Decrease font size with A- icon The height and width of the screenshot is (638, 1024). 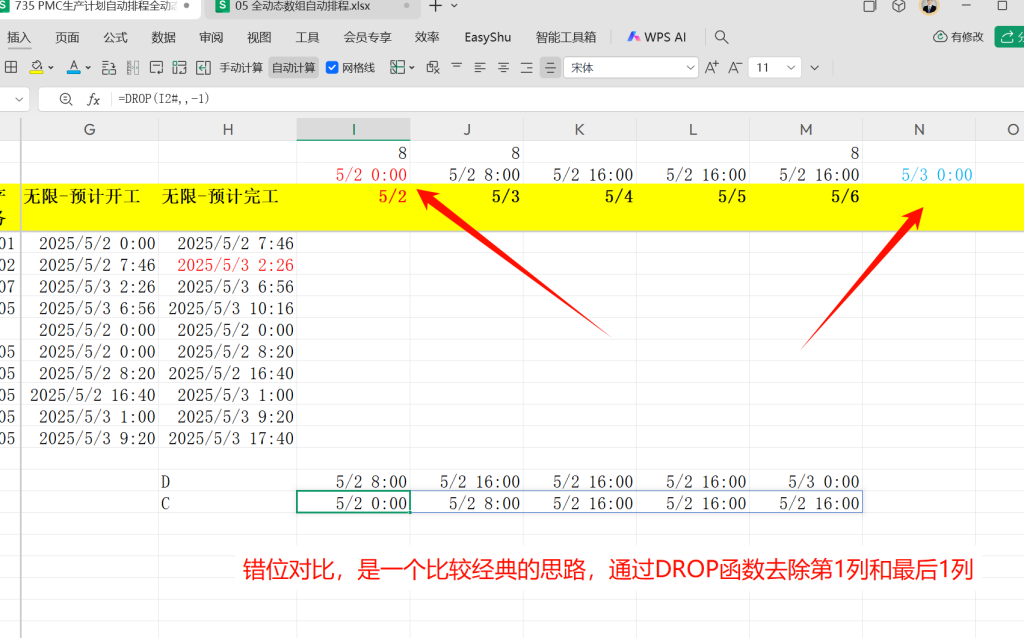pyautogui.click(x=735, y=67)
